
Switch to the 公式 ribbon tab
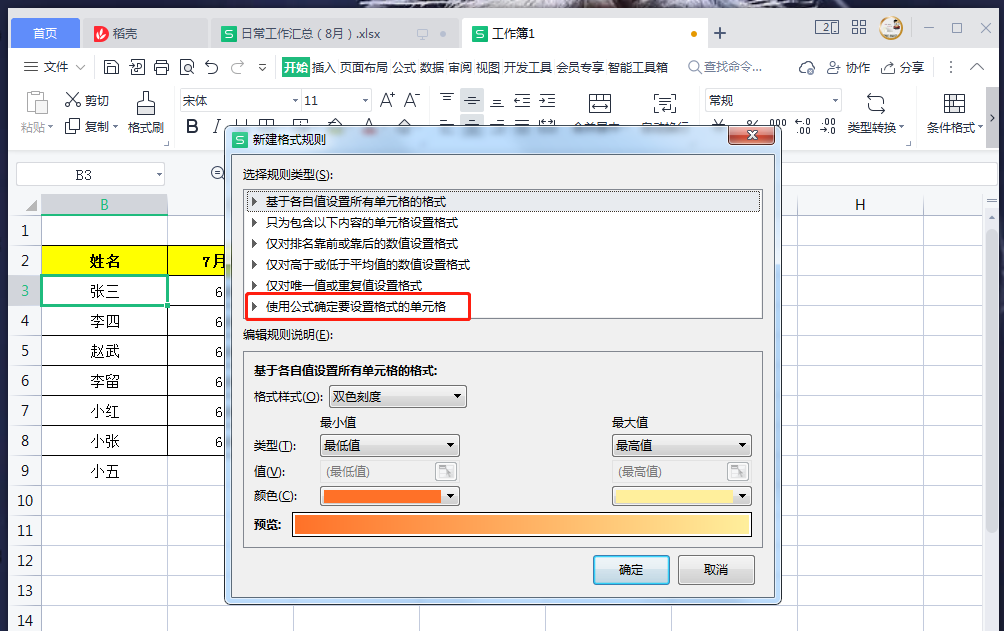(x=404, y=67)
